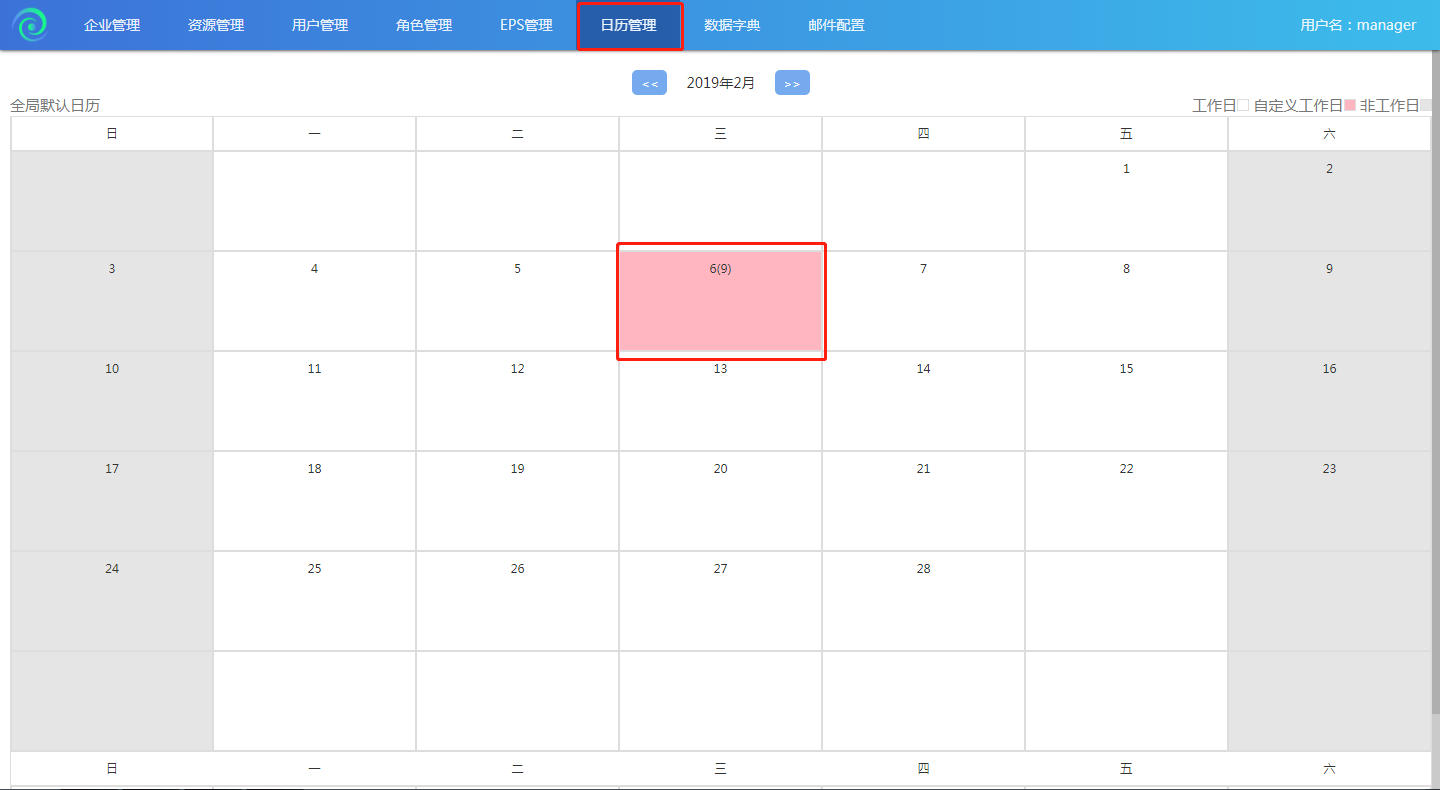This screenshot has width=1440, height=790.
Task: Click day 12 in the calendar
Action: [x=517, y=401]
